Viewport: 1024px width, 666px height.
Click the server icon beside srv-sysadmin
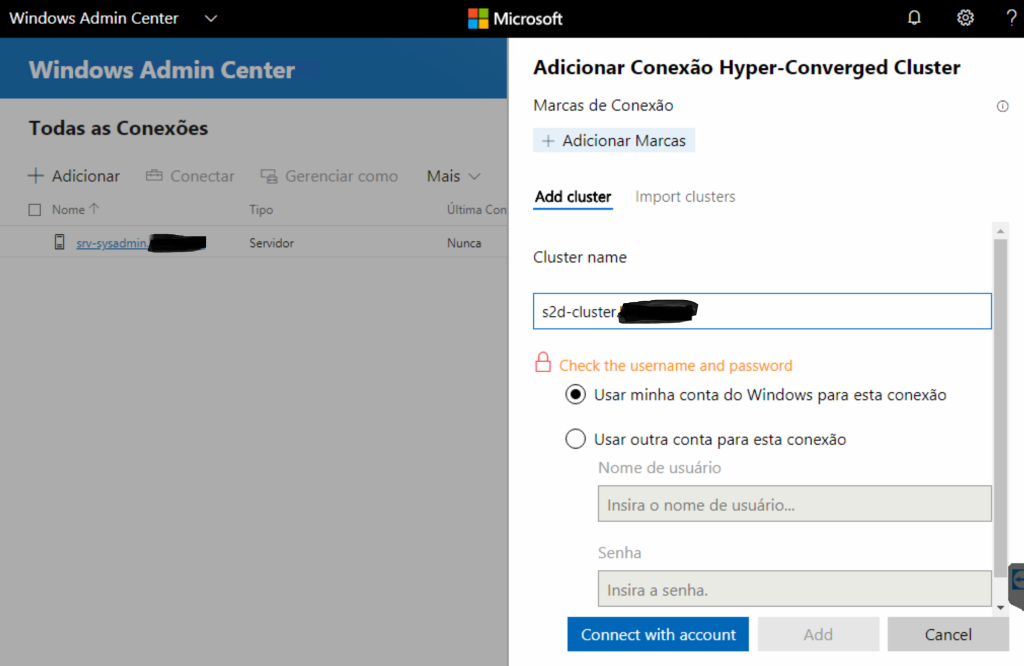pos(59,241)
